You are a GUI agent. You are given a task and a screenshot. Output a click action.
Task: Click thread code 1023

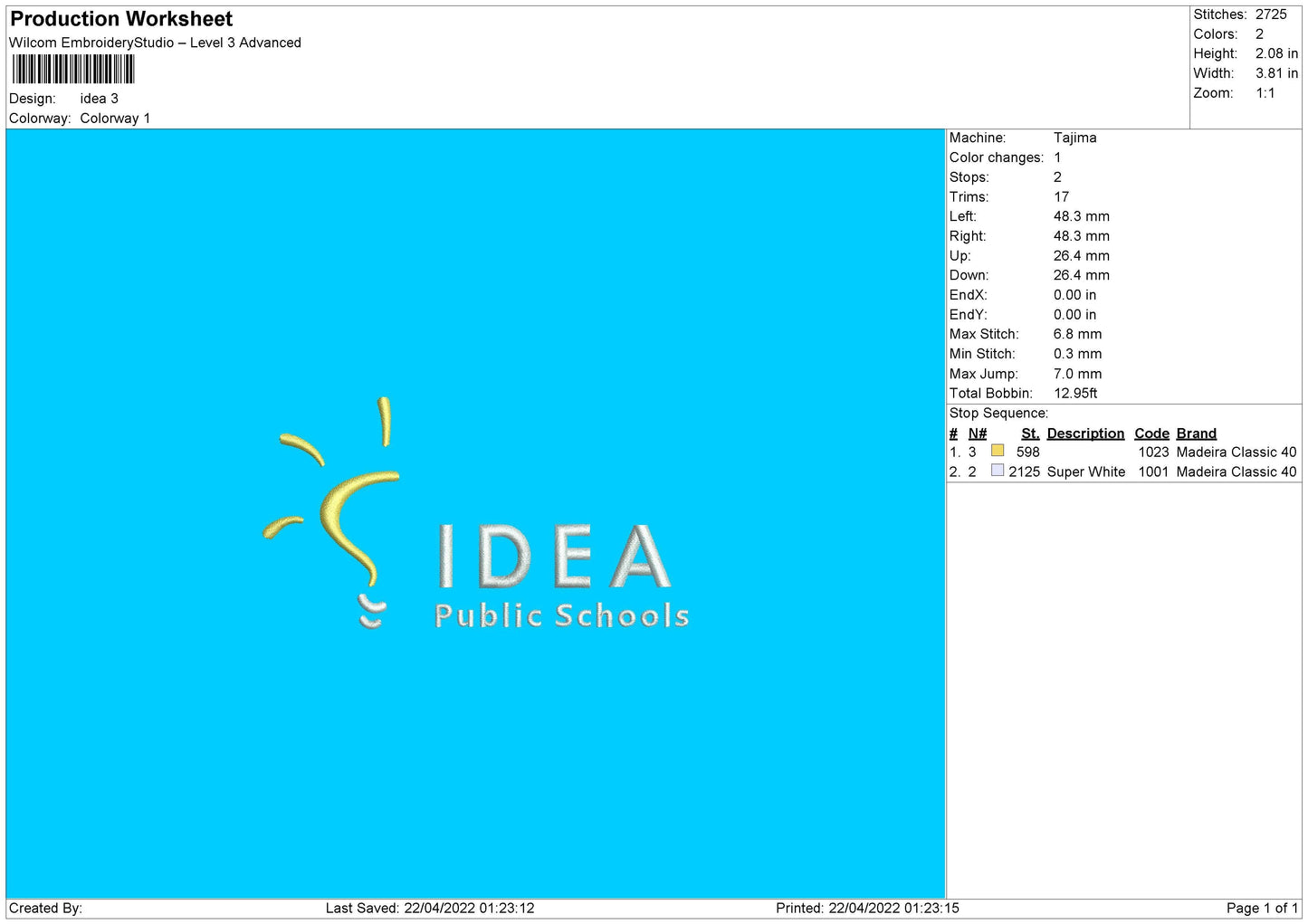click(x=1153, y=452)
